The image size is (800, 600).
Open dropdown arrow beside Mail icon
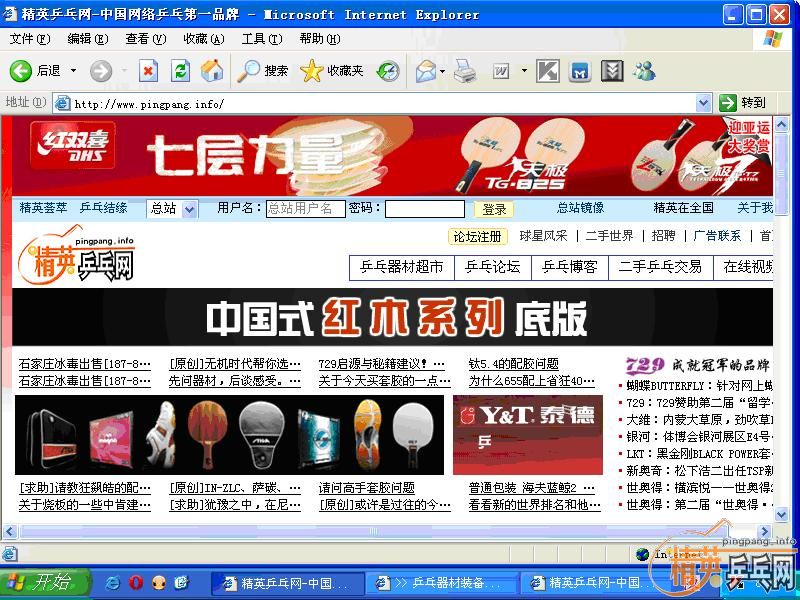(442, 71)
